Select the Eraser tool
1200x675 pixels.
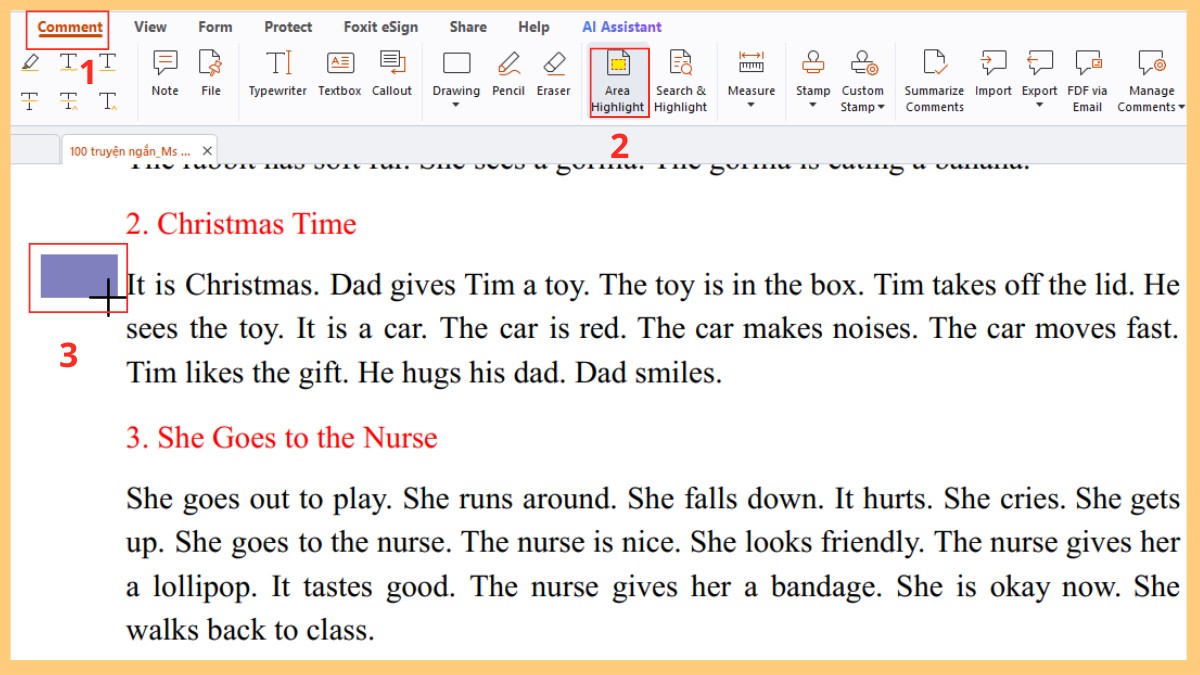[x=553, y=74]
